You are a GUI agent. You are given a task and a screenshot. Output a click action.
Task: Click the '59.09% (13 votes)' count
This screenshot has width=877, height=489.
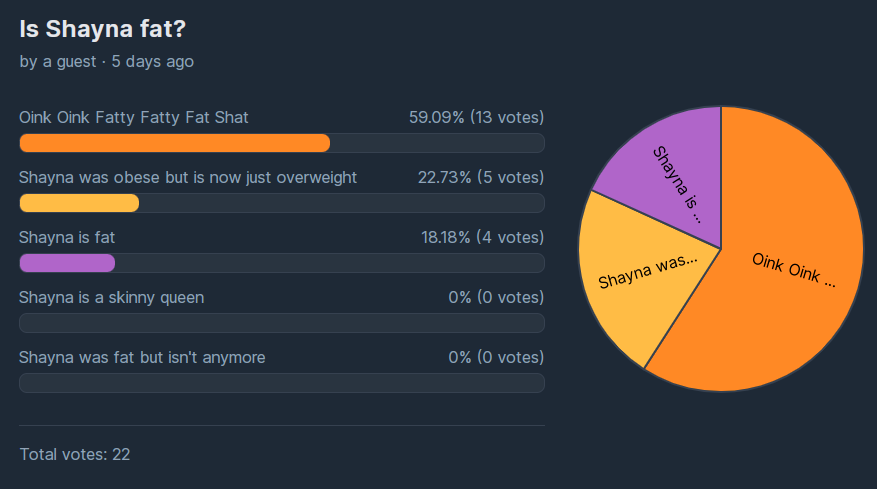(477, 117)
